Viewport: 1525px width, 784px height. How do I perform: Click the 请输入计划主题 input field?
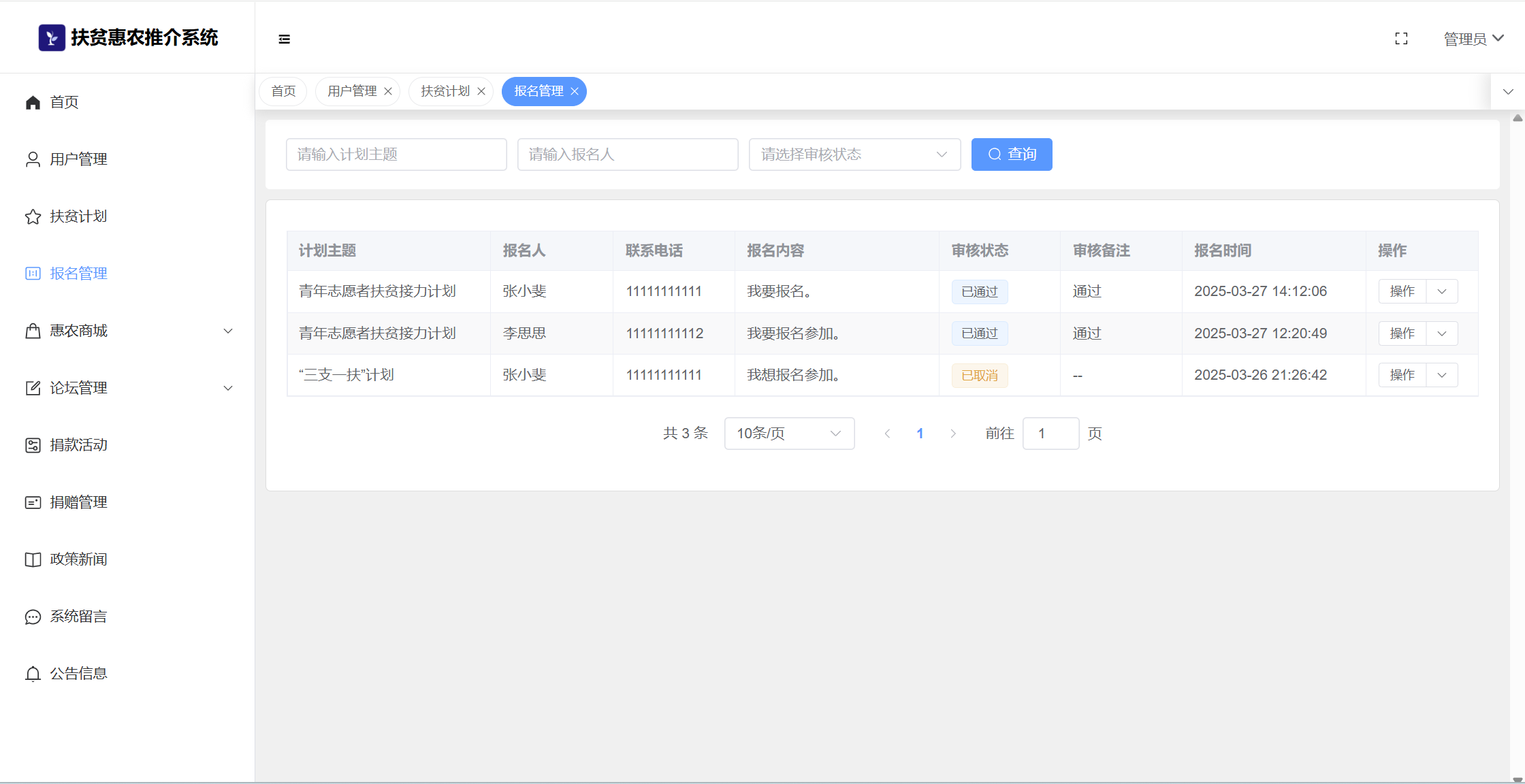pos(396,154)
